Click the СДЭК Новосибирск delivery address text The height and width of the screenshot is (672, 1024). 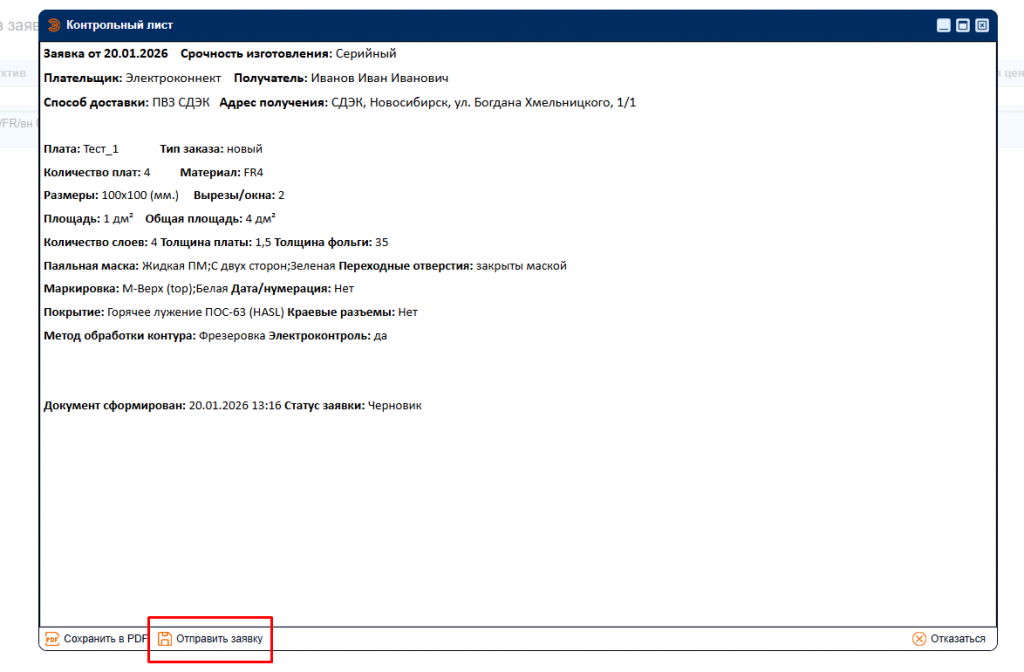coord(483,103)
